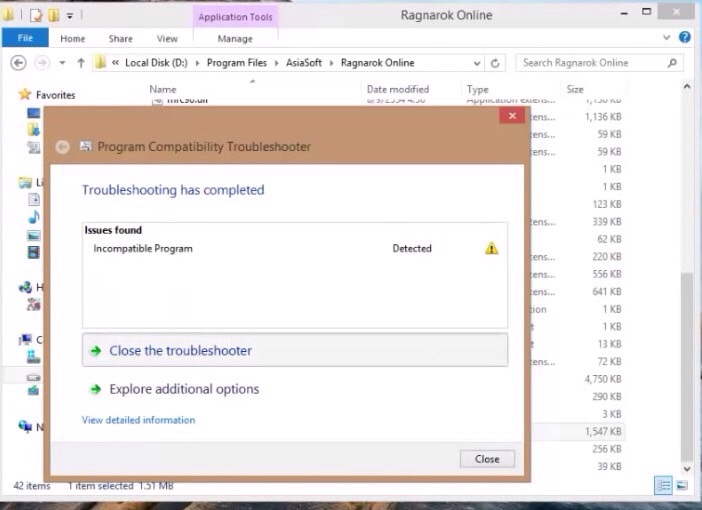Click Videos library icon

coord(34,253)
